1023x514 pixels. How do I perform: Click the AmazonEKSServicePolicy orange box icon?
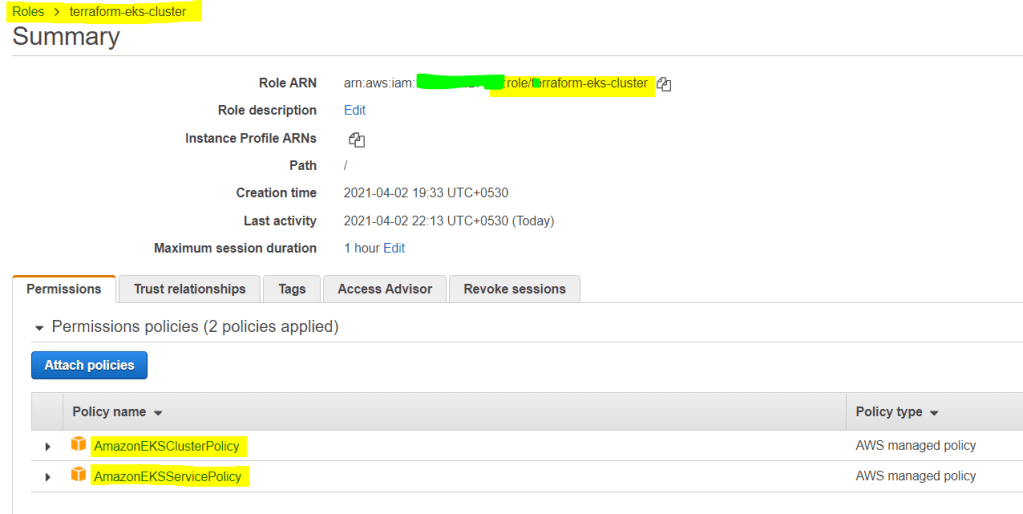[78, 475]
